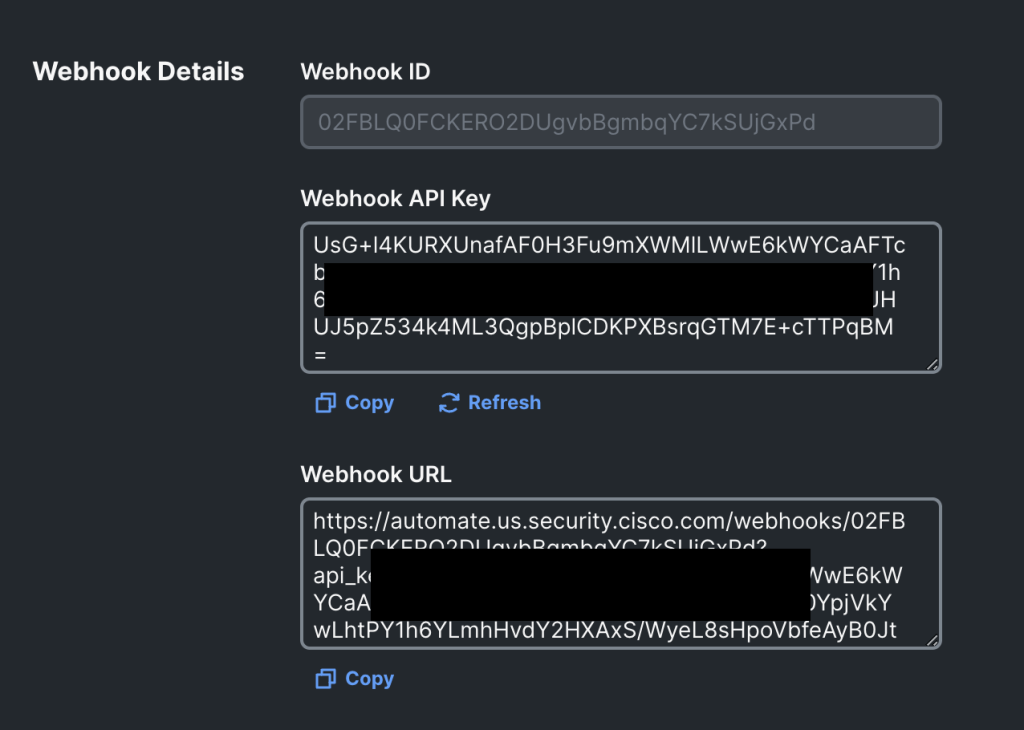Click inside the Webhook URL textarea

point(620,572)
